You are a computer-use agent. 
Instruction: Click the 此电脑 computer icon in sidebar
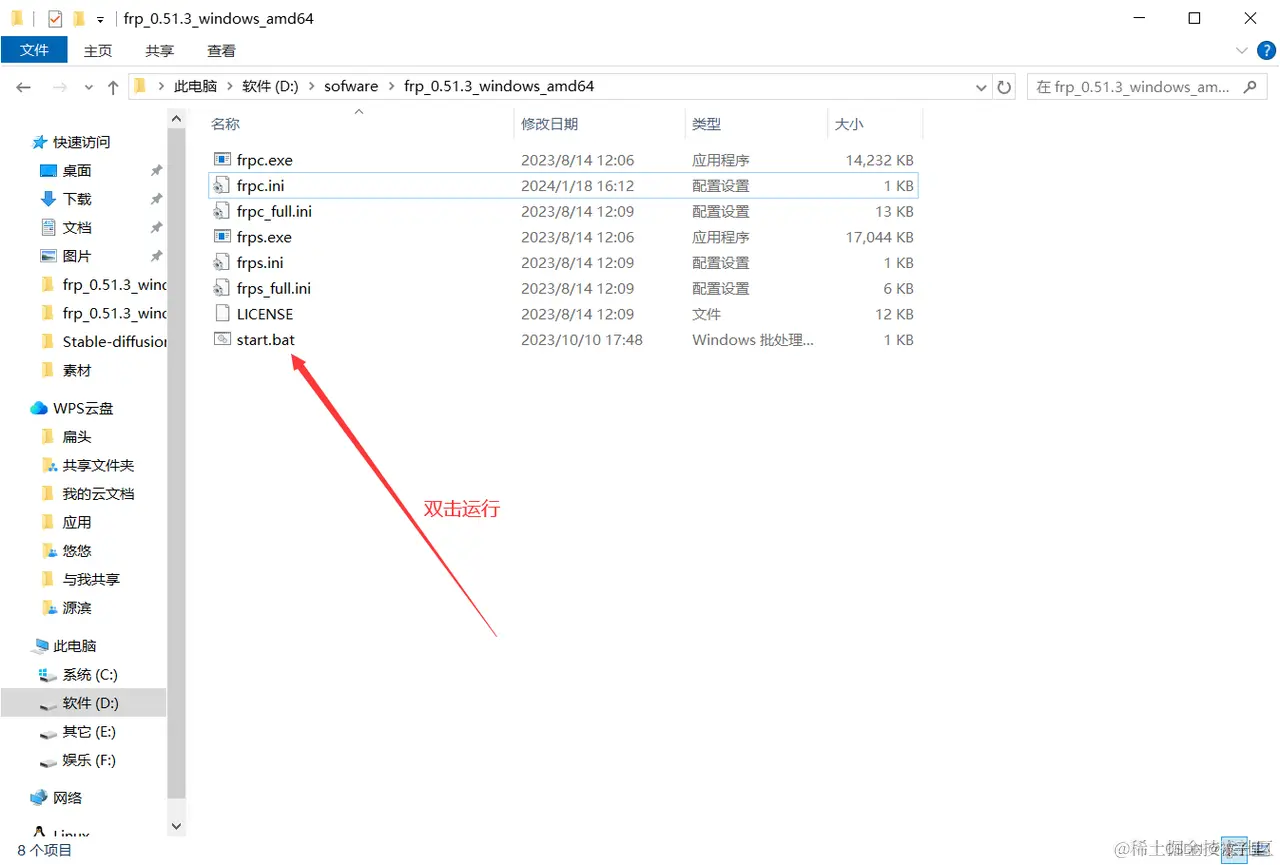click(x=40, y=646)
